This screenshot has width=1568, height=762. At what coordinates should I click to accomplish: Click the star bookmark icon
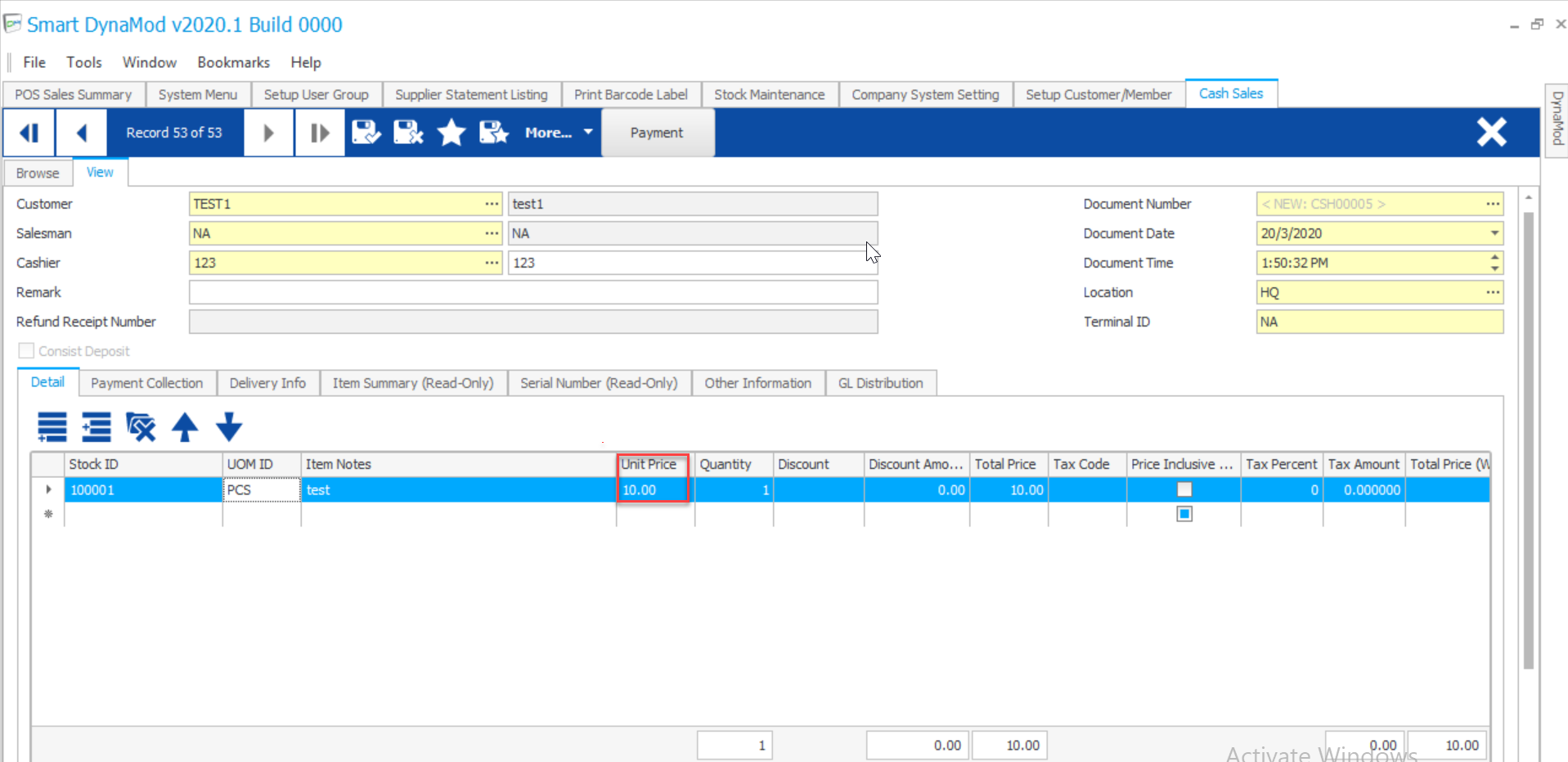coord(451,132)
